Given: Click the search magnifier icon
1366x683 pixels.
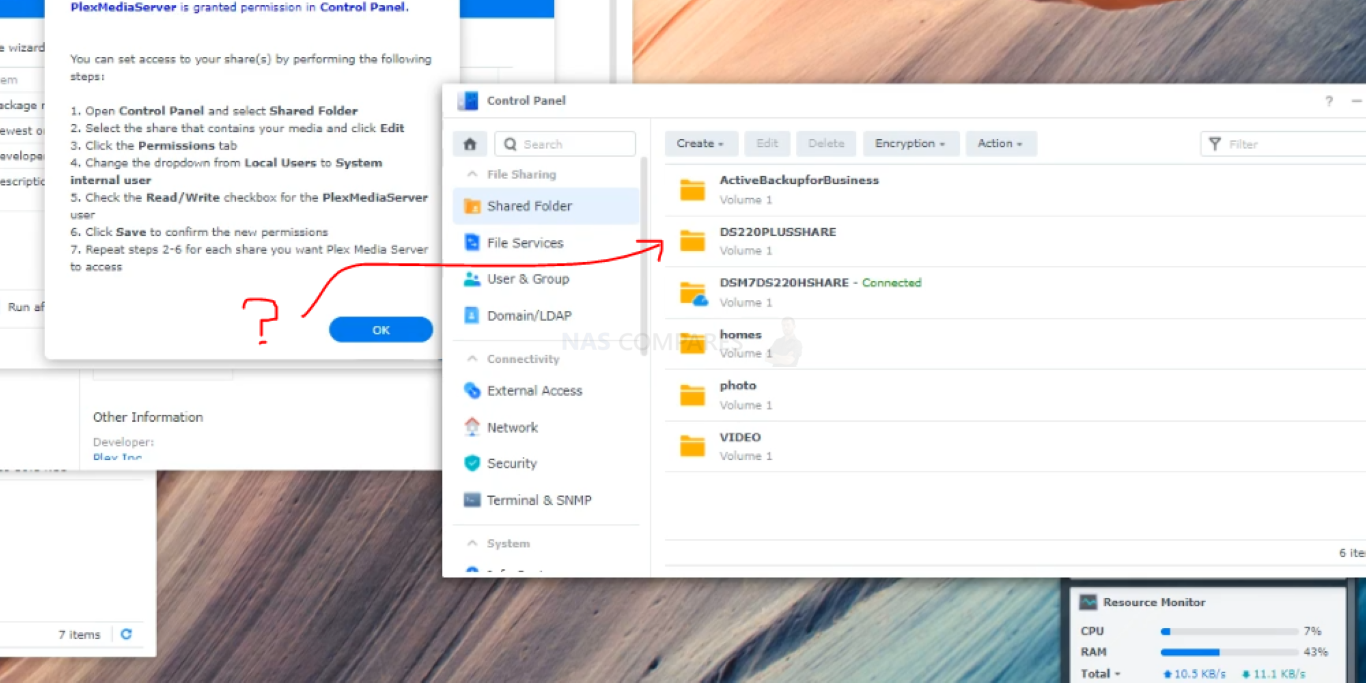Looking at the screenshot, I should [x=510, y=144].
